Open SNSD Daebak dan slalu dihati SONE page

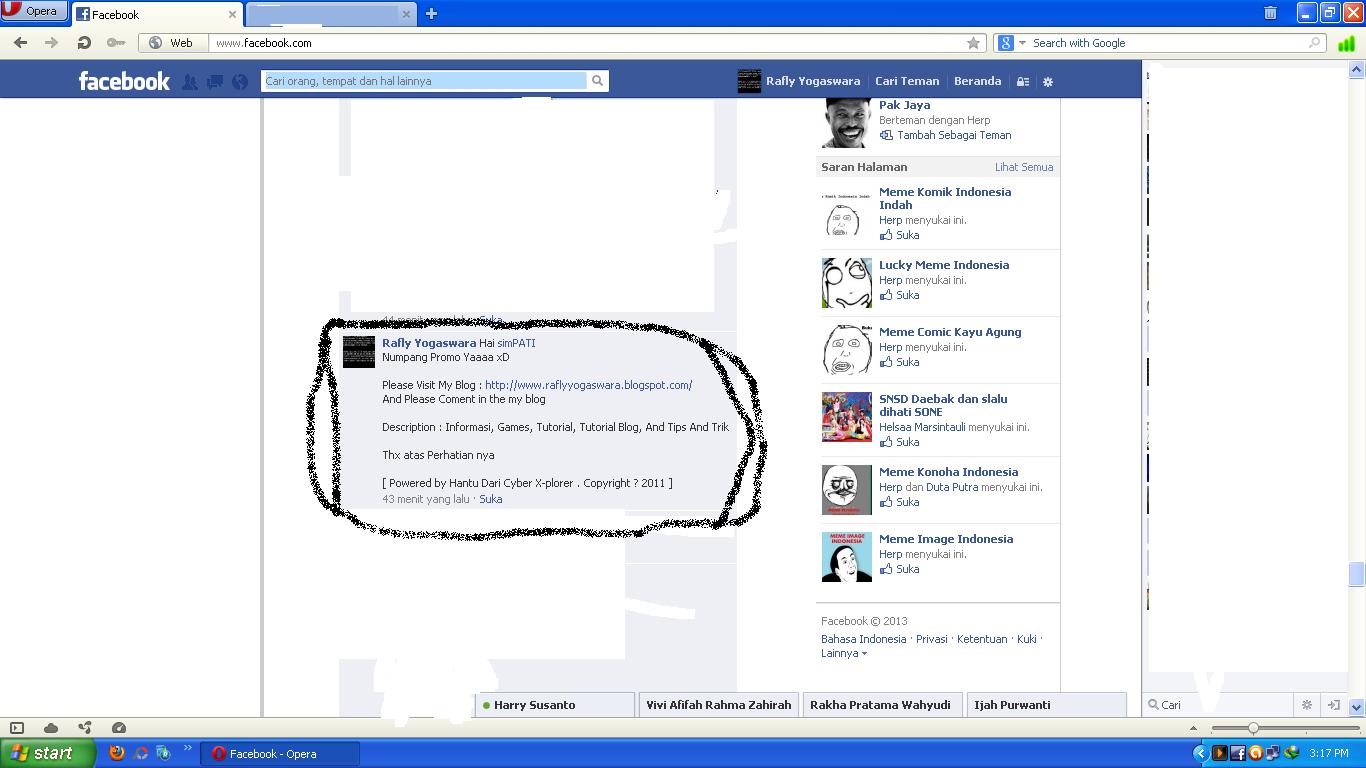[943, 405]
